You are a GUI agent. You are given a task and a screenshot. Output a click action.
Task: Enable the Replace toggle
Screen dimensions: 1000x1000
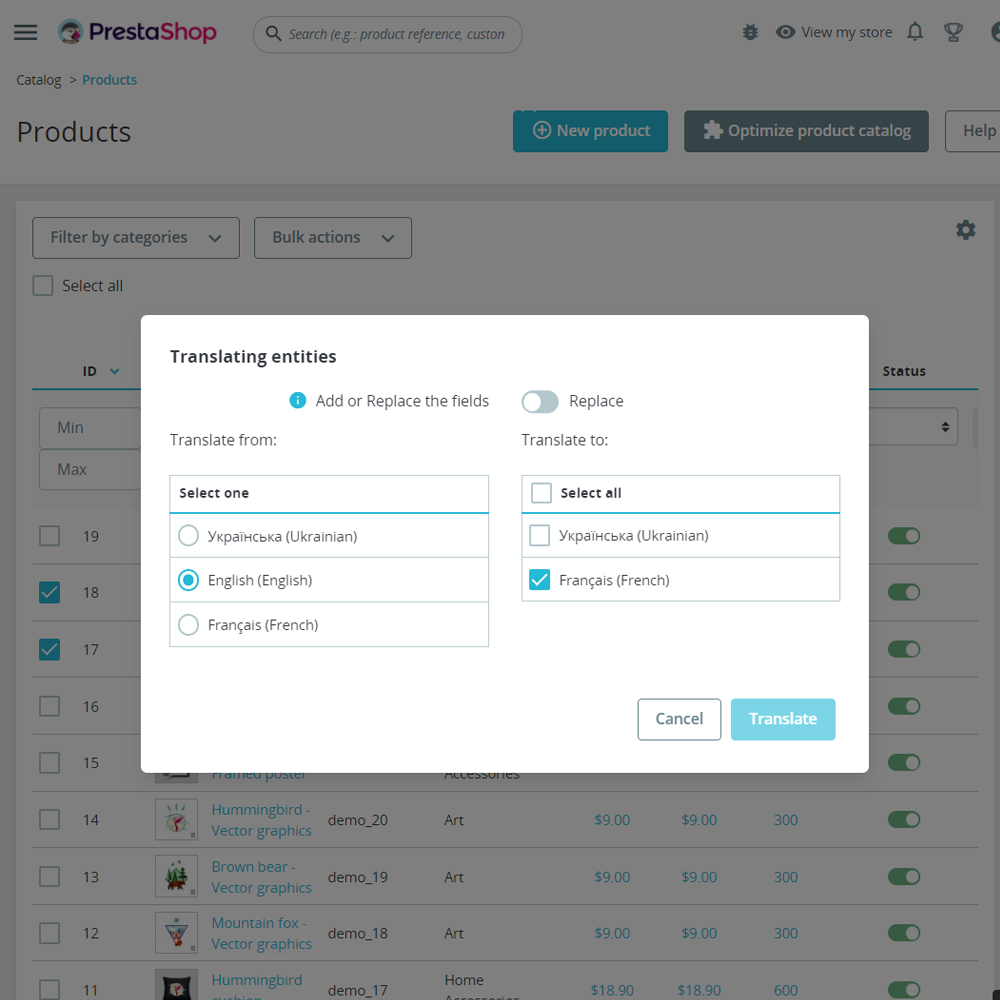pos(540,401)
